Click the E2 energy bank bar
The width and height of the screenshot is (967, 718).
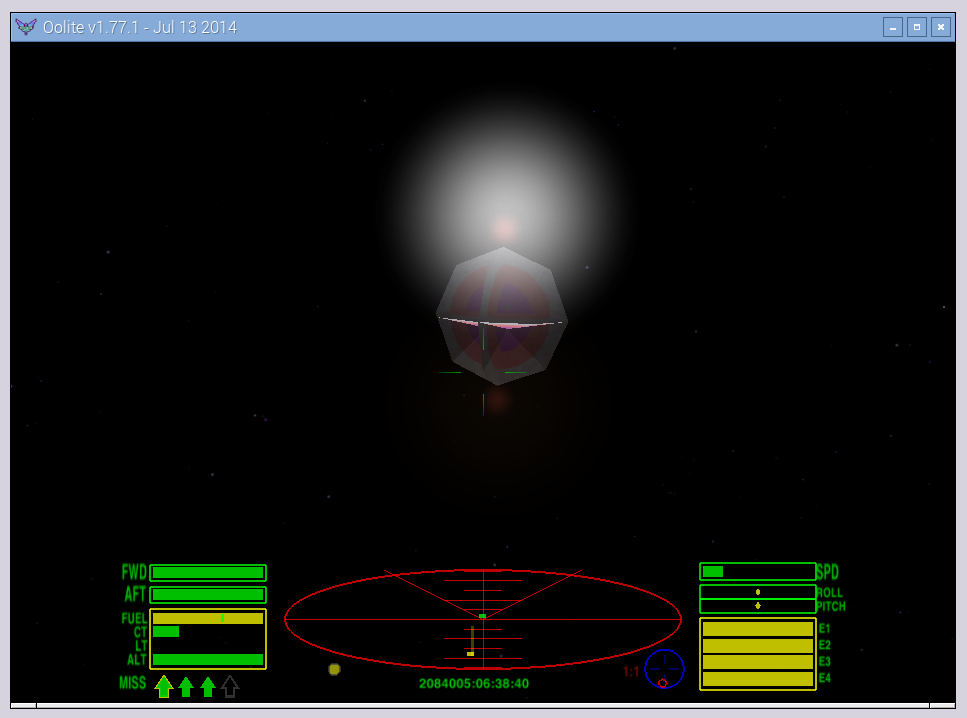pyautogui.click(x=757, y=645)
